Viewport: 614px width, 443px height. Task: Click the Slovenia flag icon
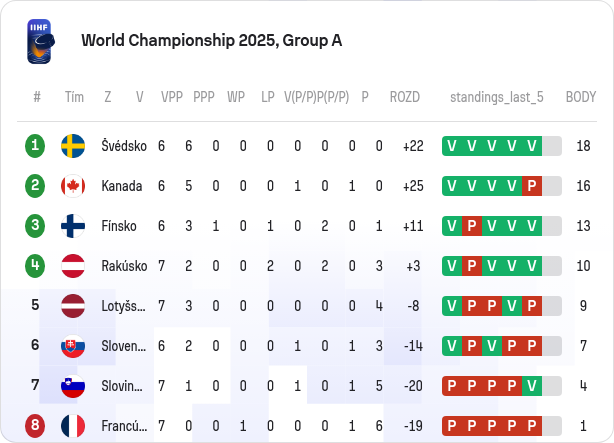pyautogui.click(x=73, y=386)
